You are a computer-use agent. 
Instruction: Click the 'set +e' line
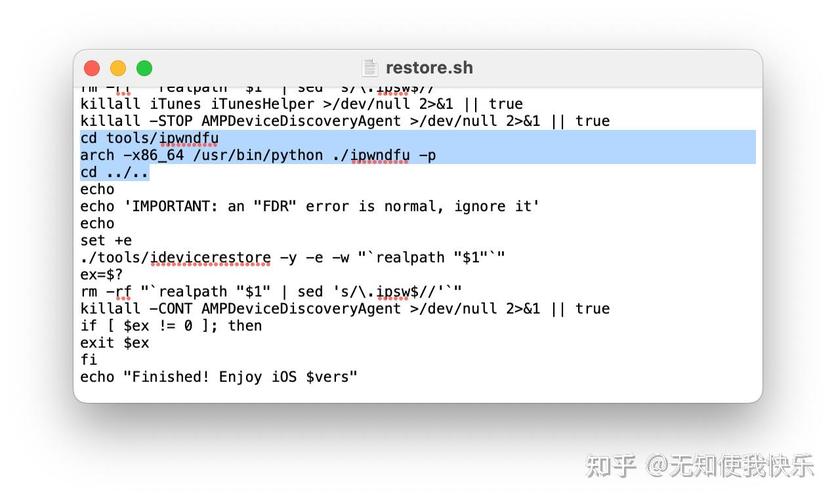click(x=106, y=240)
